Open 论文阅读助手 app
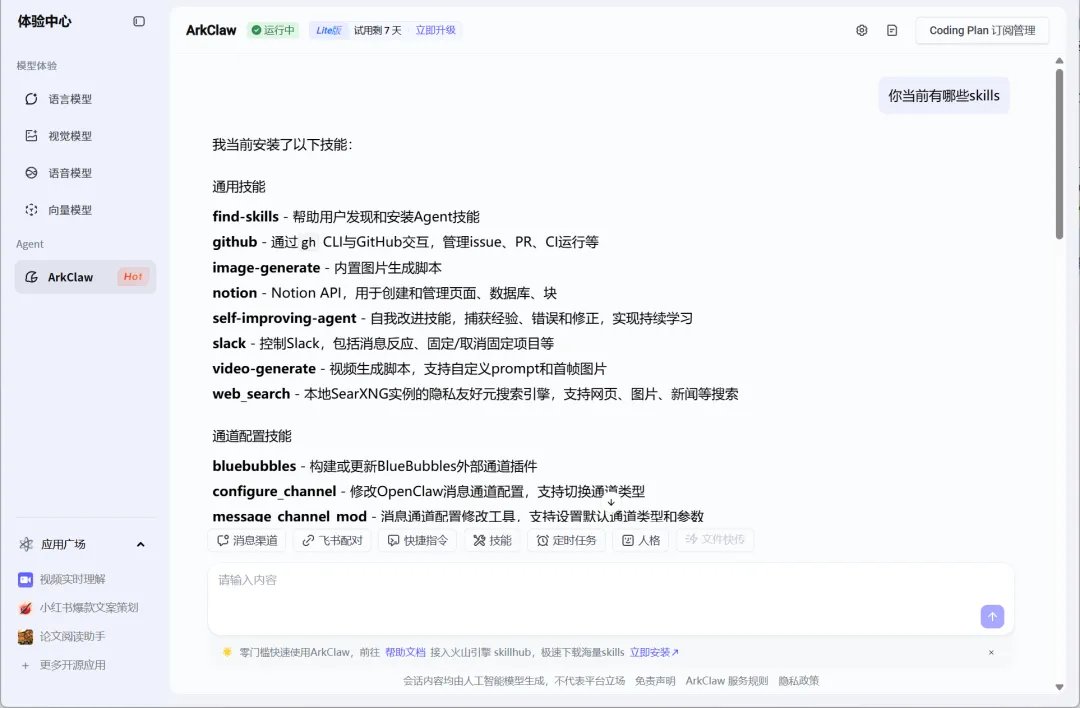 click(x=72, y=636)
